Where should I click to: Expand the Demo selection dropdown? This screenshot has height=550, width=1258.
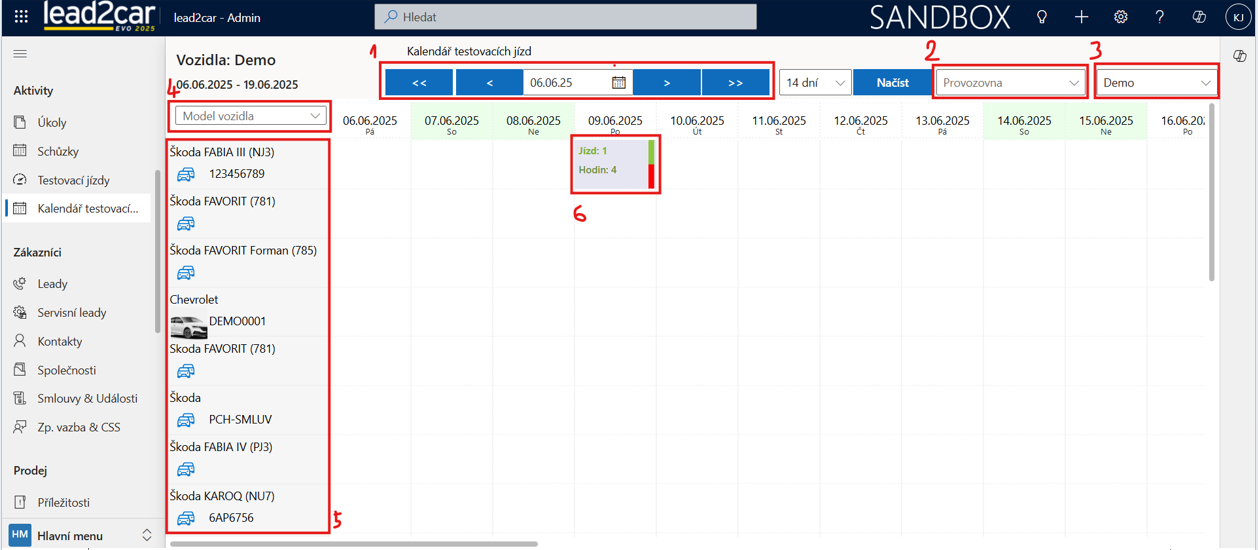click(1156, 83)
